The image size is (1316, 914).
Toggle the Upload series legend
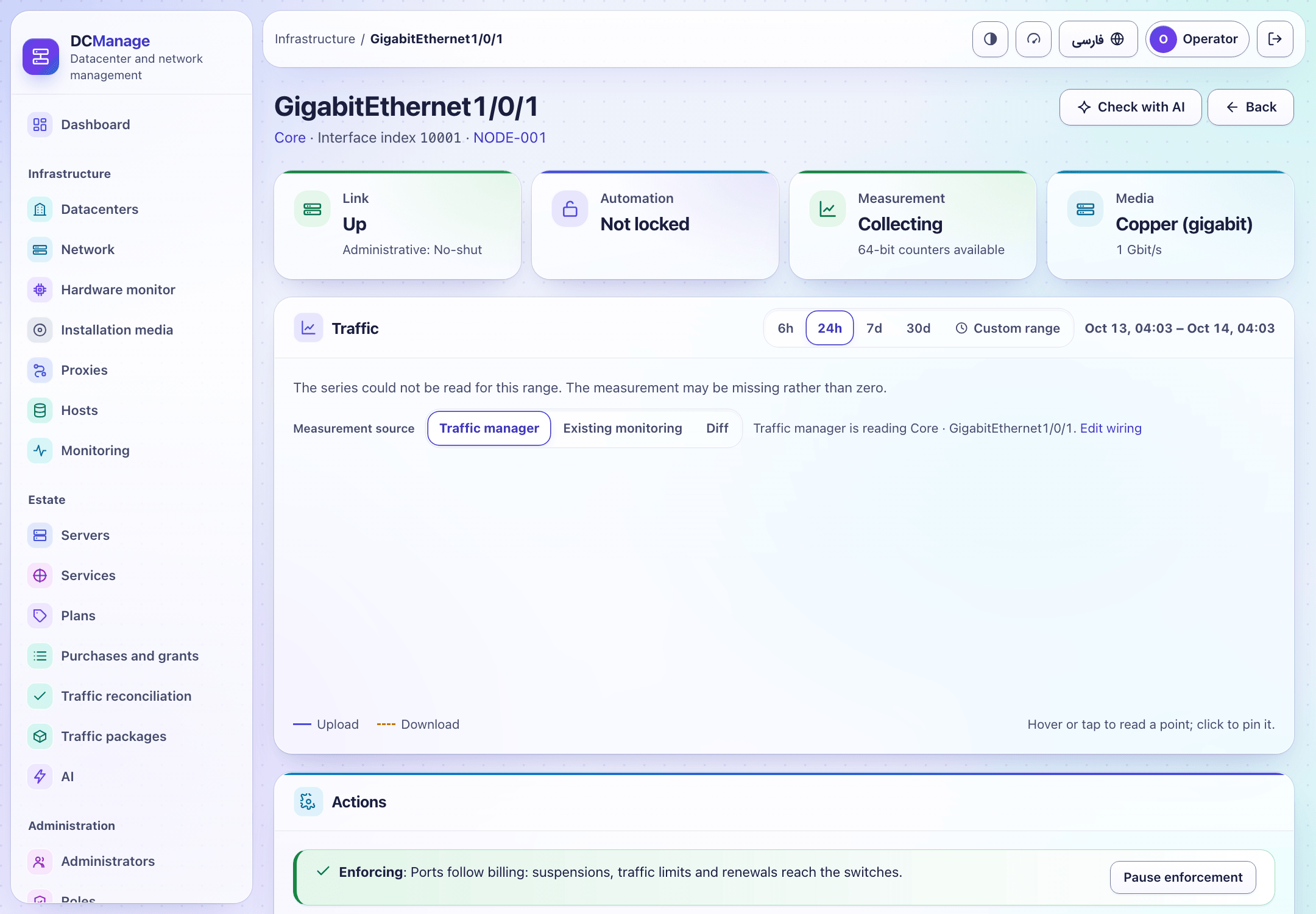coord(326,724)
